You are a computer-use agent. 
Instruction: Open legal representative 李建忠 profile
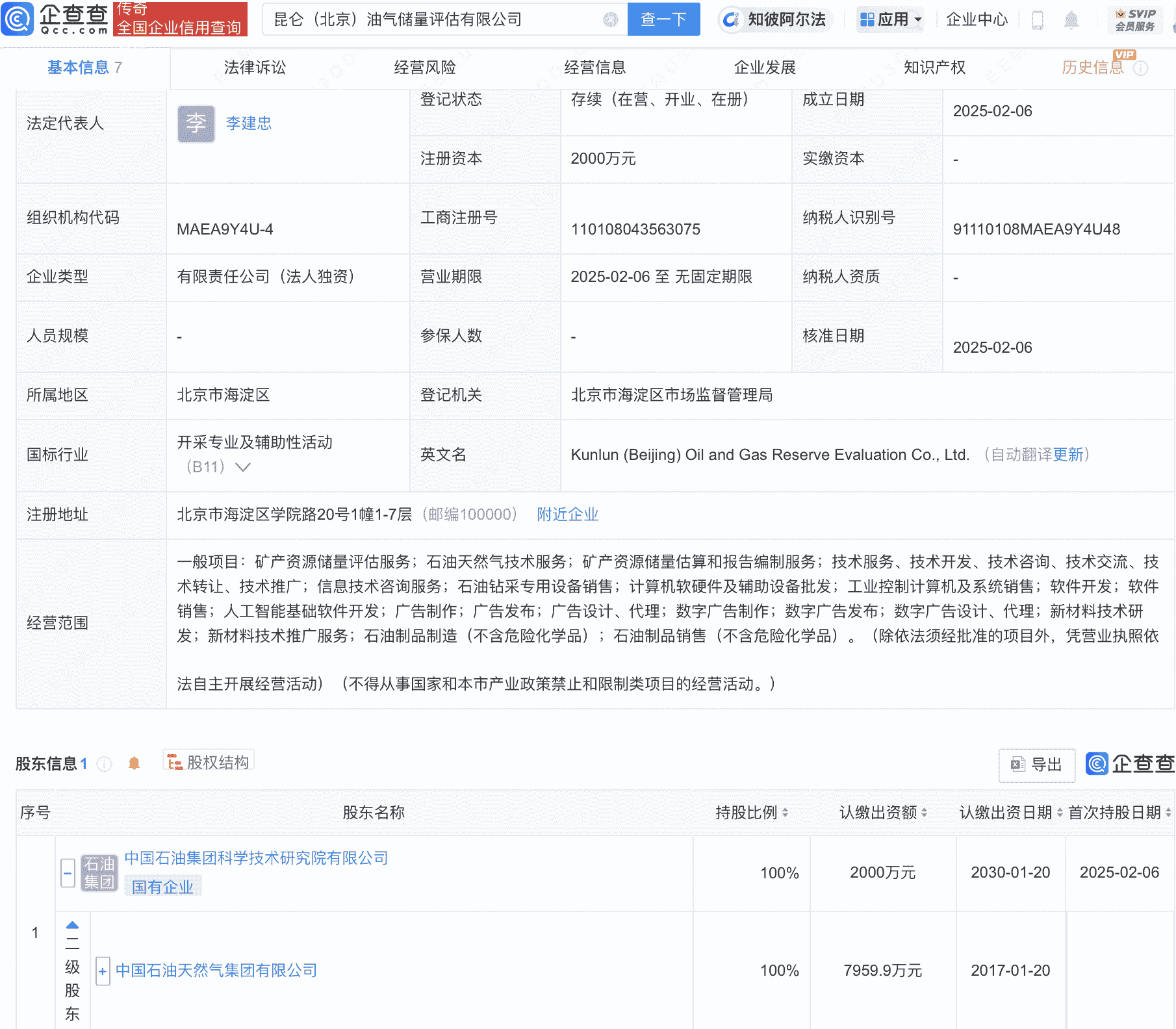(x=248, y=123)
